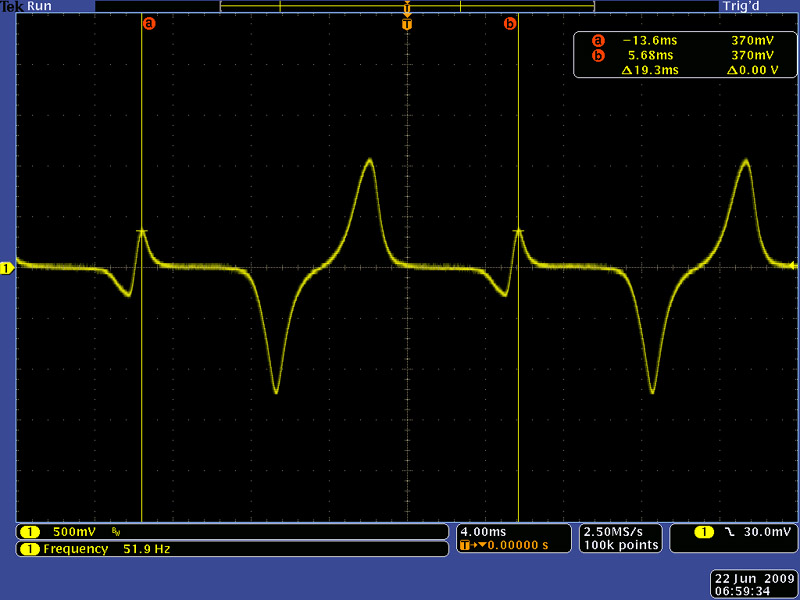Click channel 1 badge beside Frequency measurement

pos(30,549)
